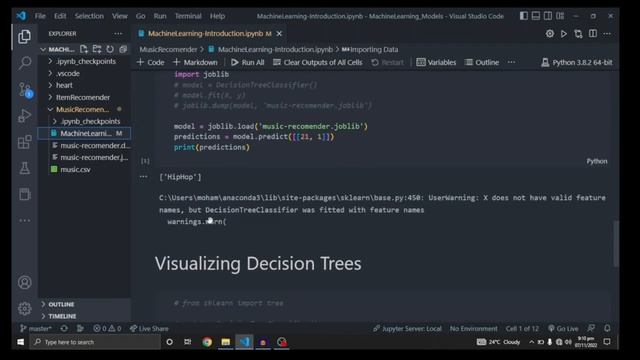
Task: Open the View menu
Action: [x=120, y=16]
